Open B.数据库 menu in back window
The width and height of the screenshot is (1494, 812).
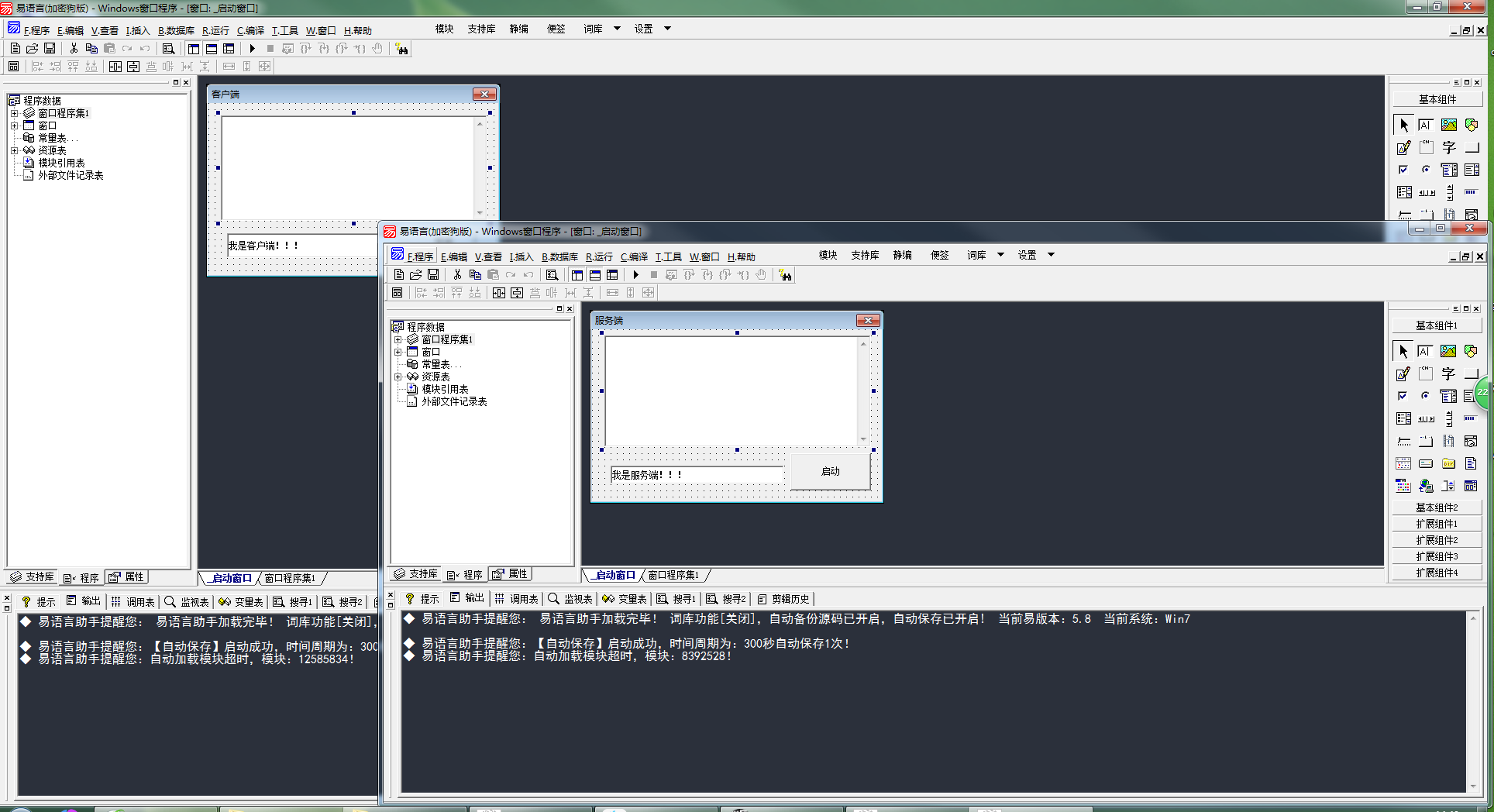click(x=176, y=30)
